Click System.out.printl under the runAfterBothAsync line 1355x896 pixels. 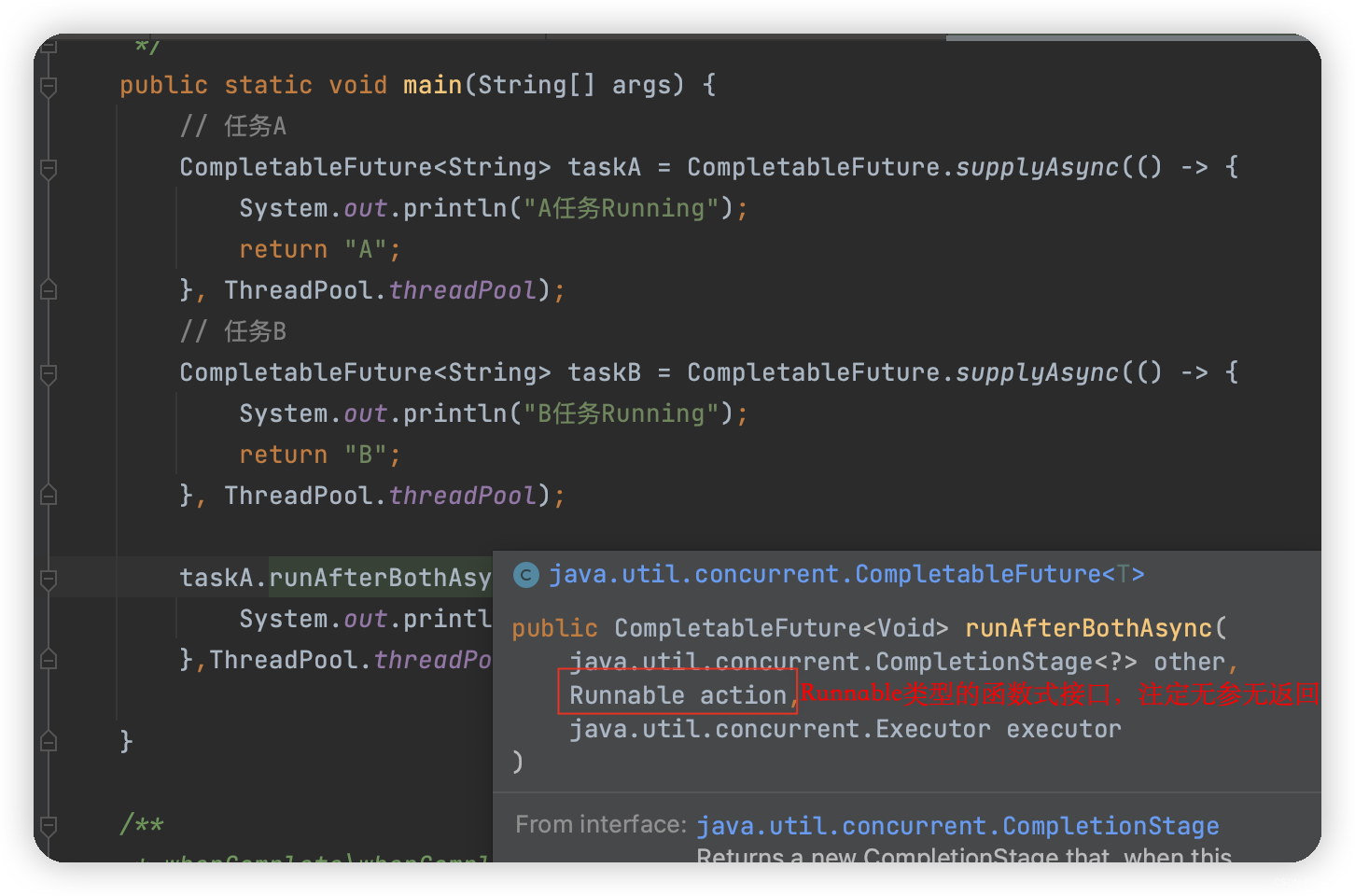pyautogui.click(x=366, y=619)
